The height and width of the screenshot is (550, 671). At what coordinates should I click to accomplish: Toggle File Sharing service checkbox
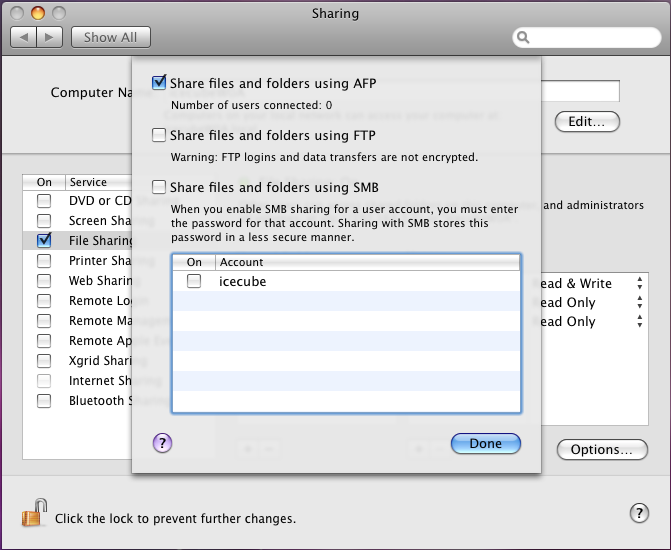44,241
